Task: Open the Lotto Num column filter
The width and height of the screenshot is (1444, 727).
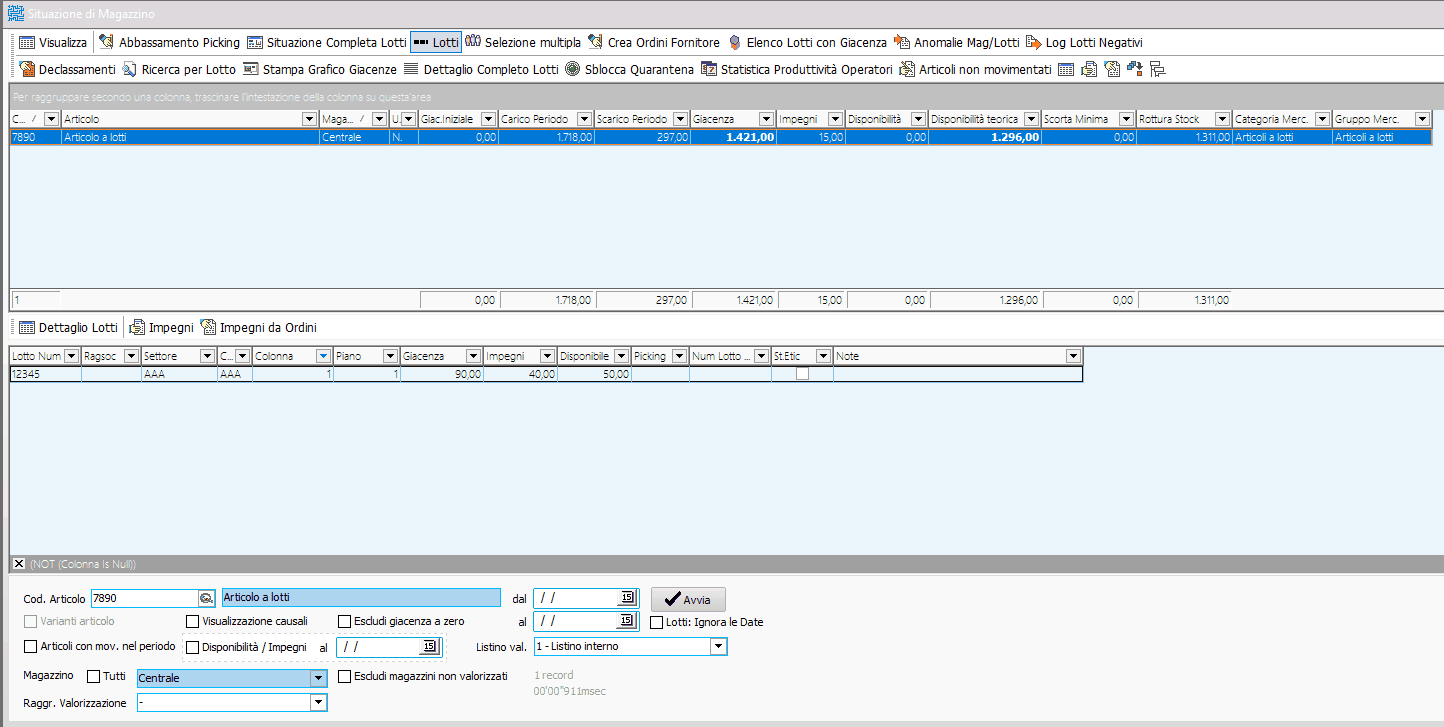Action: (72, 356)
